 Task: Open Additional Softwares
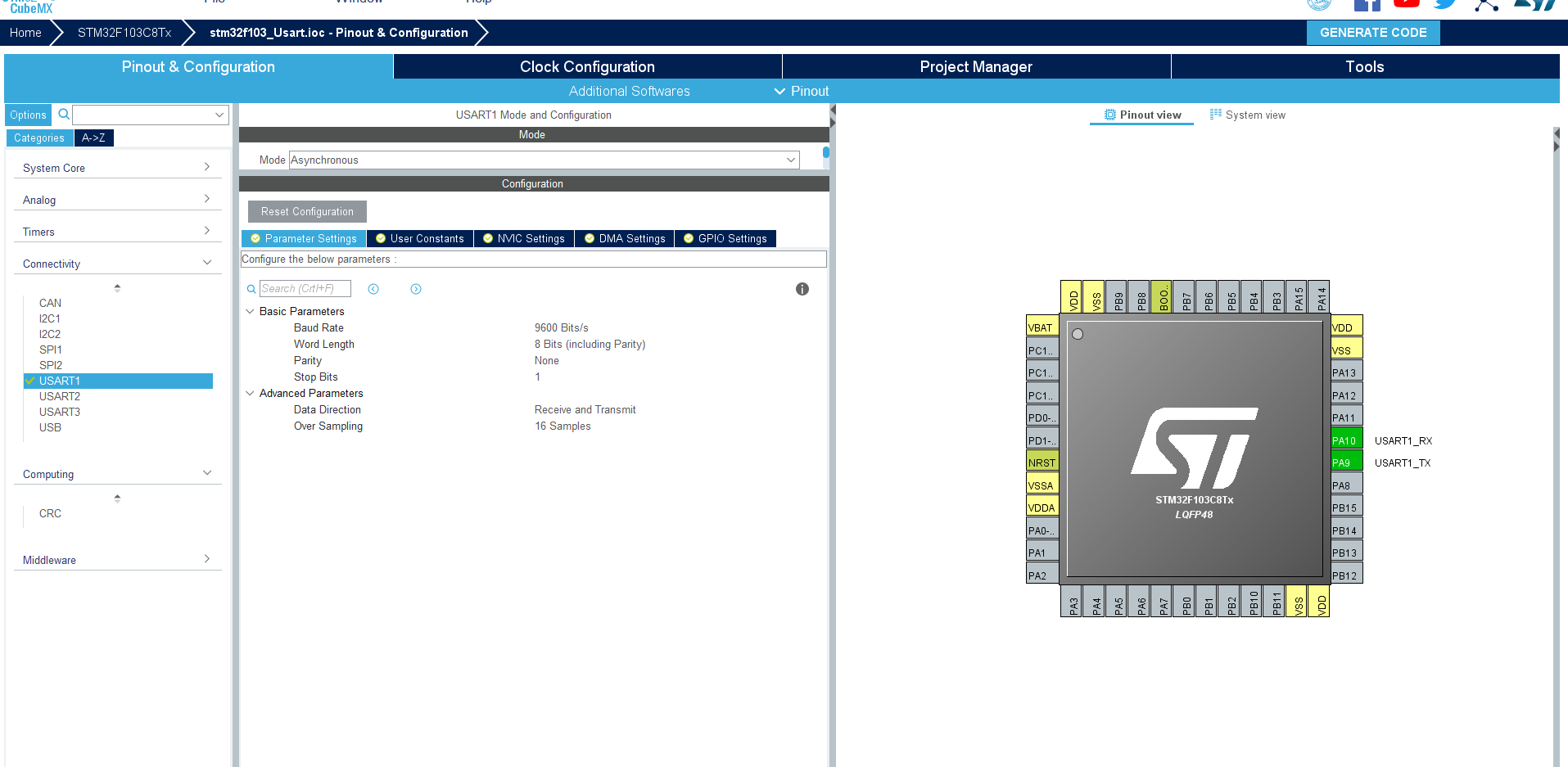(629, 91)
